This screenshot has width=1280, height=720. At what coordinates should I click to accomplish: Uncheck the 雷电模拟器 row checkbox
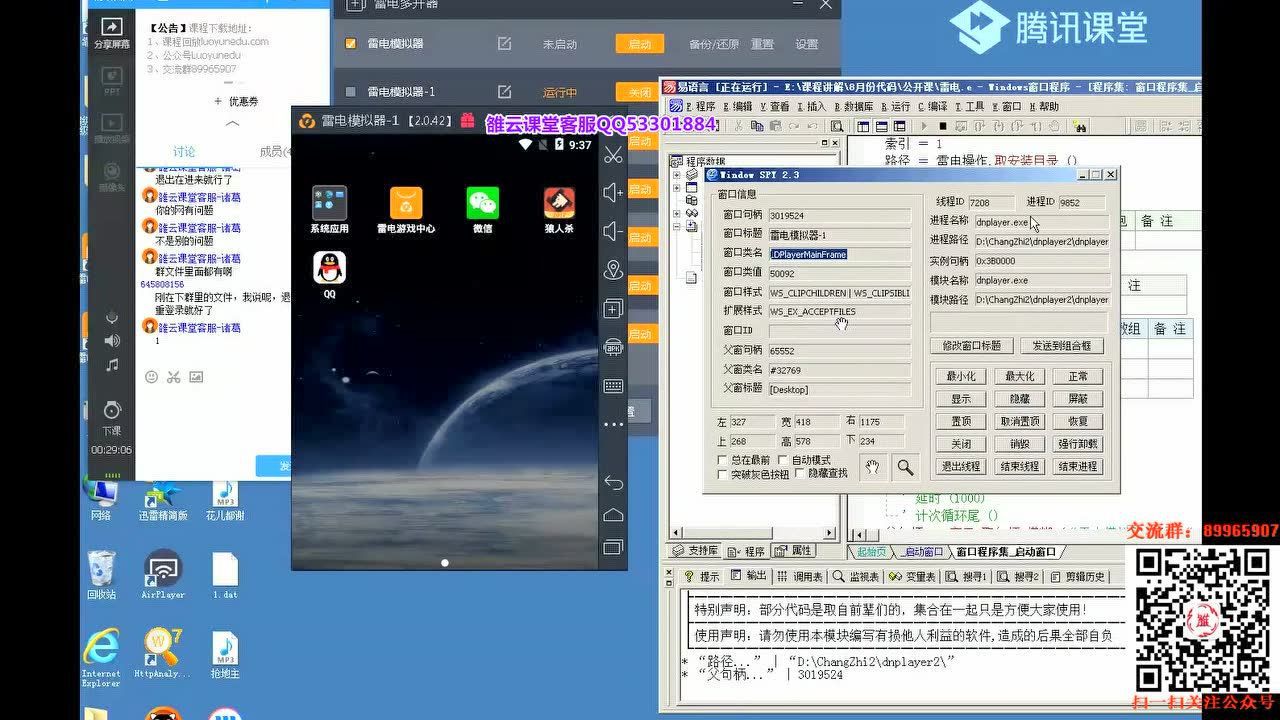[350, 44]
